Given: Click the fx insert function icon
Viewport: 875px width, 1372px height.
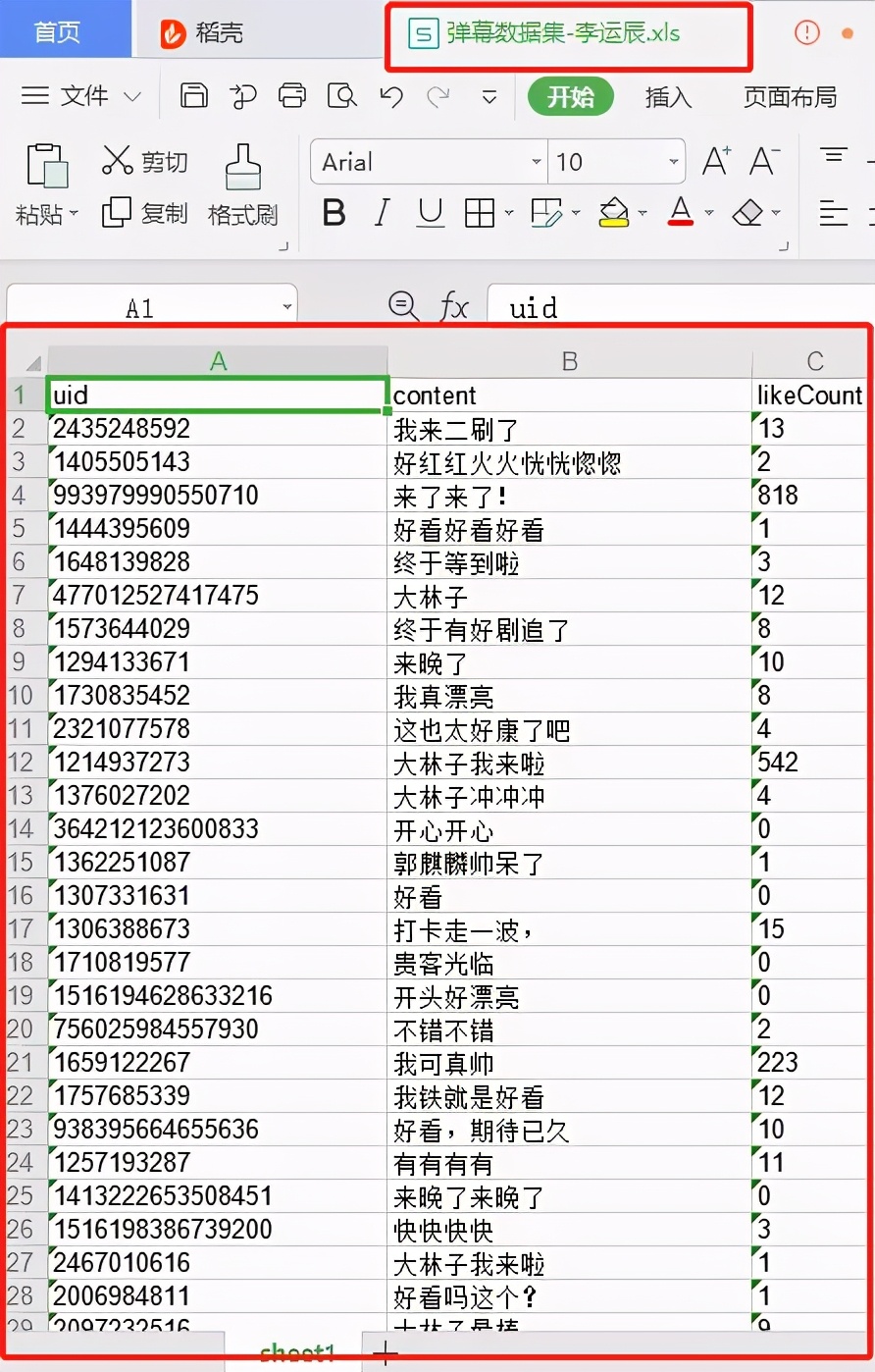Looking at the screenshot, I should [454, 307].
